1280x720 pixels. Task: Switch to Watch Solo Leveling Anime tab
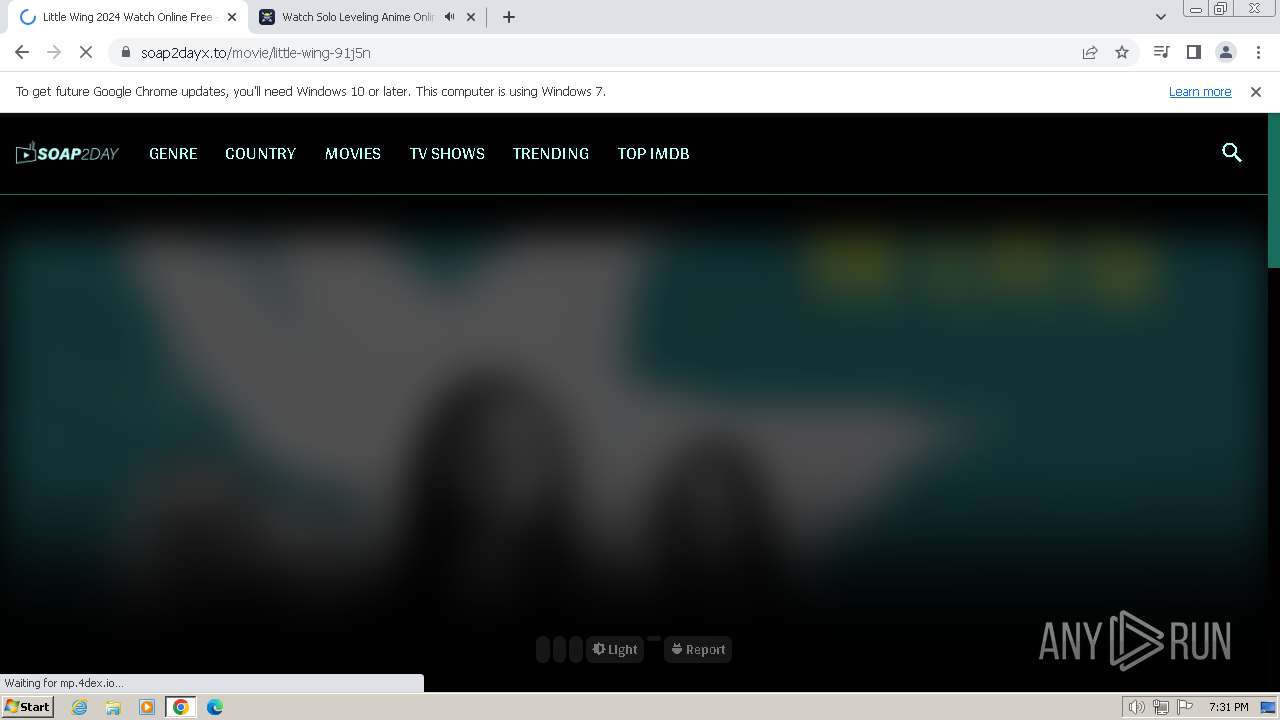(356, 17)
